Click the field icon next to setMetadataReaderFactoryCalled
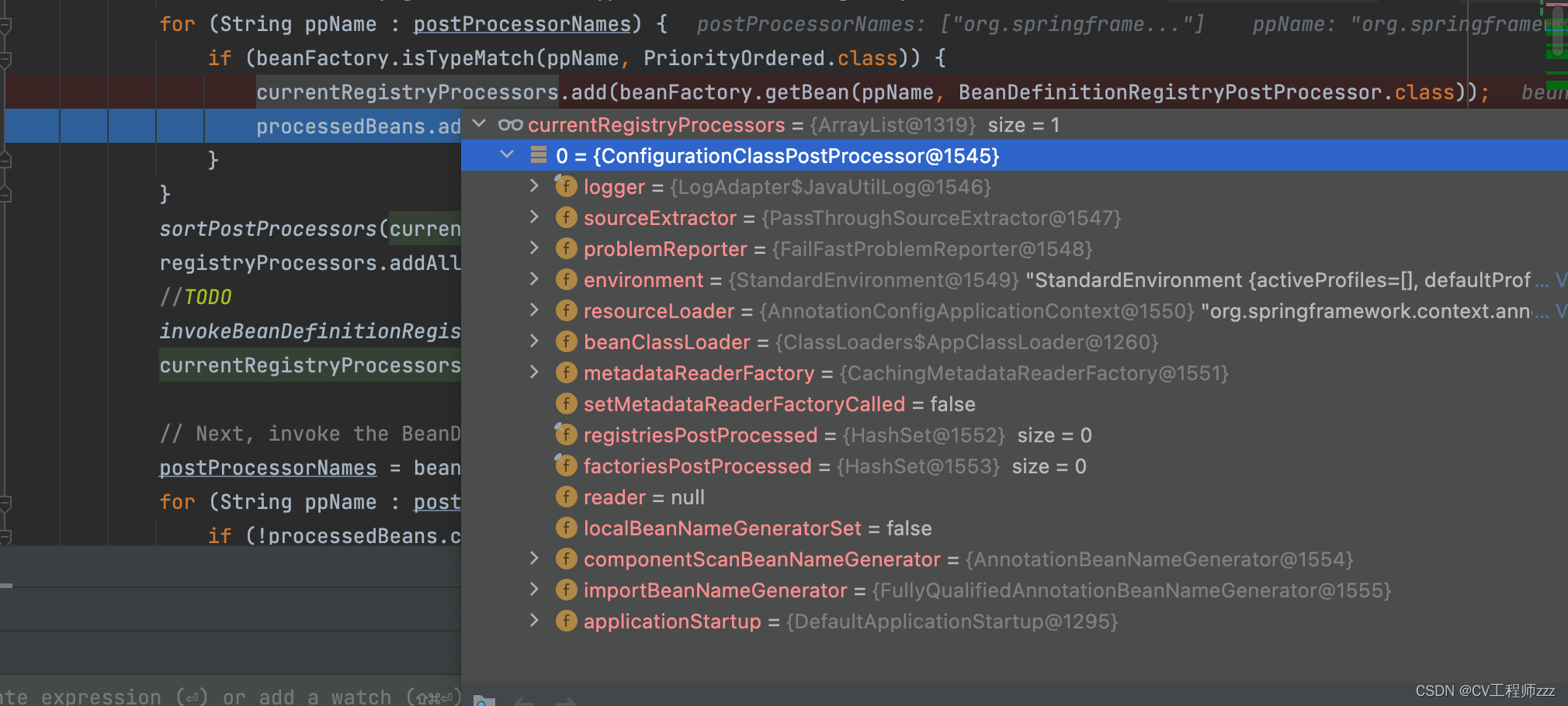This screenshot has width=1568, height=706. pos(566,403)
